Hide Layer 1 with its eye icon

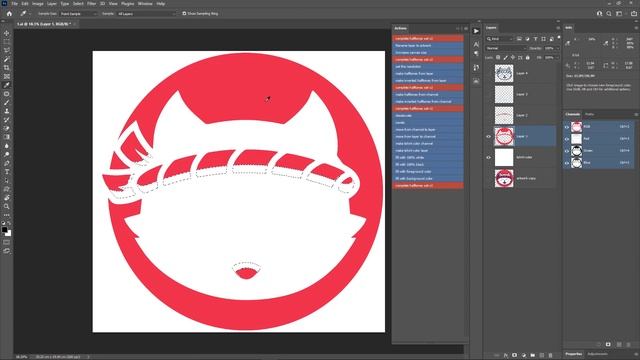[488, 136]
